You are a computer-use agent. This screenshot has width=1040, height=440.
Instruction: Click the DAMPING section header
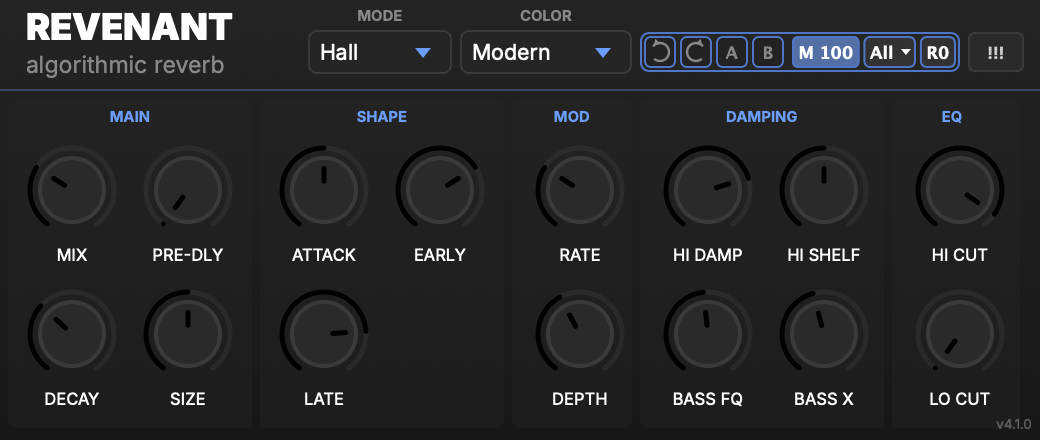coord(761,117)
